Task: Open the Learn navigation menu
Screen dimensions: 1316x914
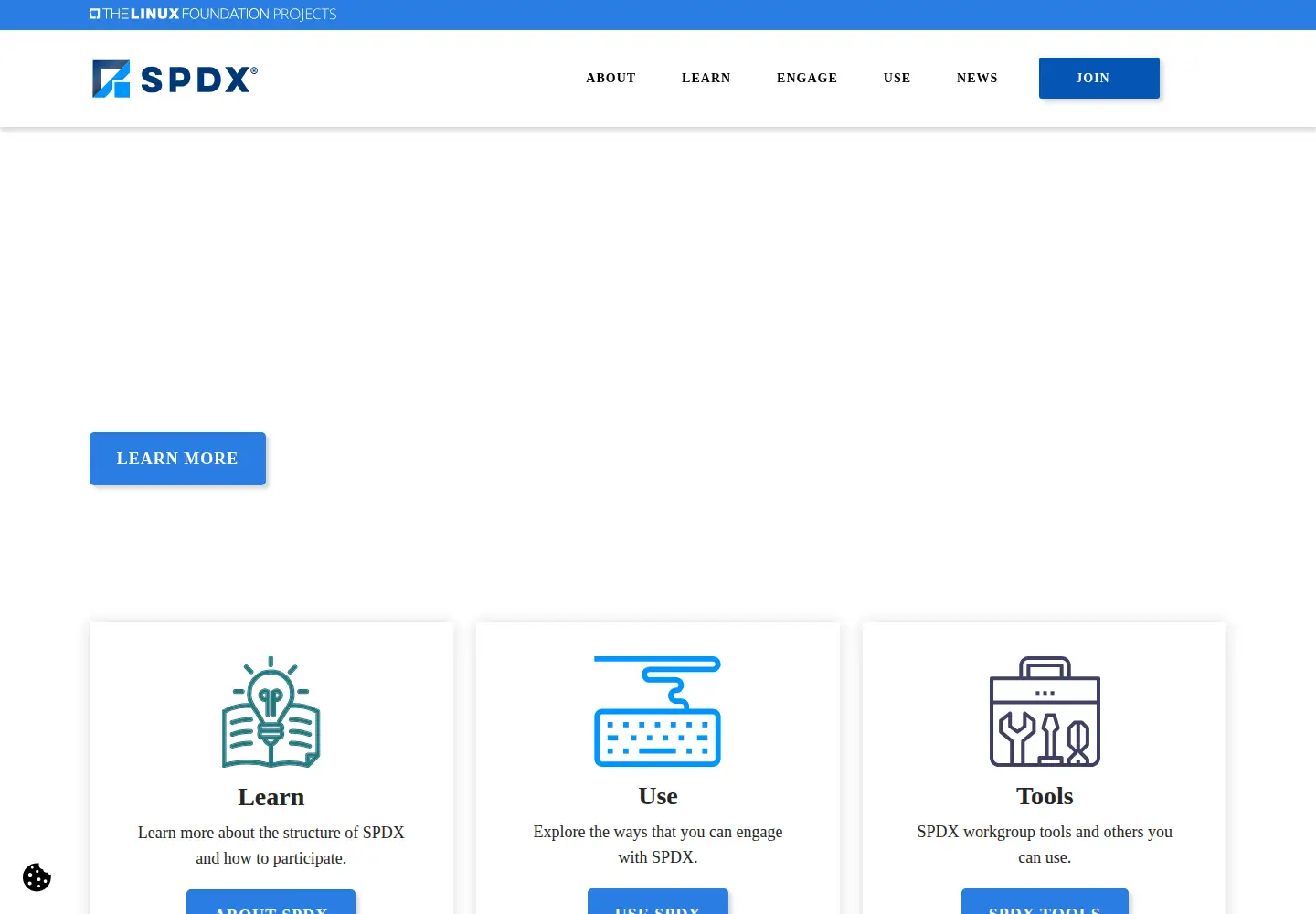Action: tap(706, 78)
